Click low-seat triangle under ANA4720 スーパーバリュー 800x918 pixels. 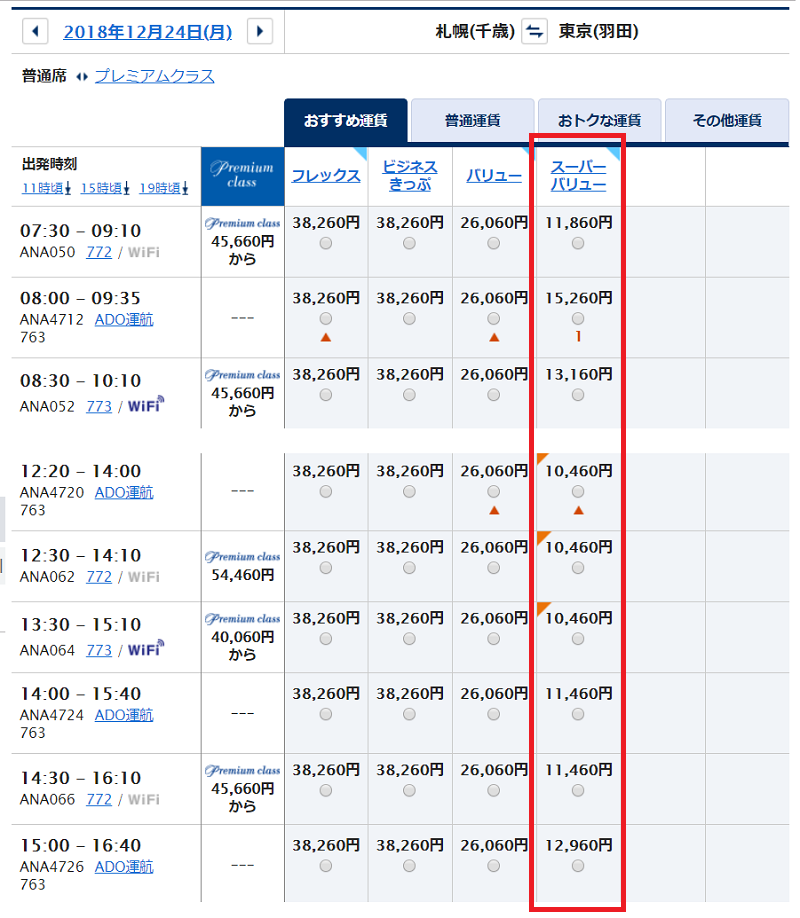(x=579, y=511)
